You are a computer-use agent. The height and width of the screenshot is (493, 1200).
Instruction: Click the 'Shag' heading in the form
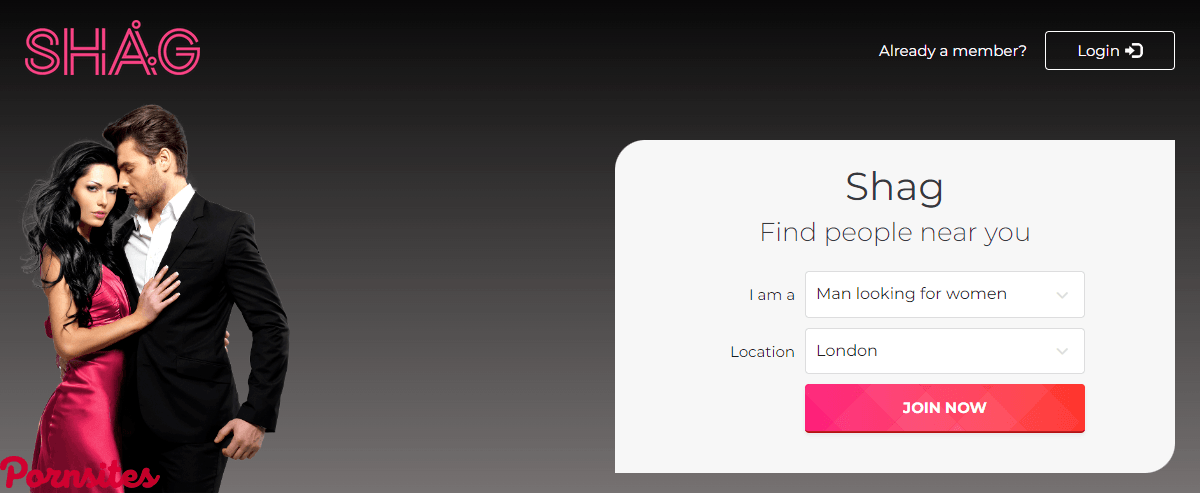894,187
